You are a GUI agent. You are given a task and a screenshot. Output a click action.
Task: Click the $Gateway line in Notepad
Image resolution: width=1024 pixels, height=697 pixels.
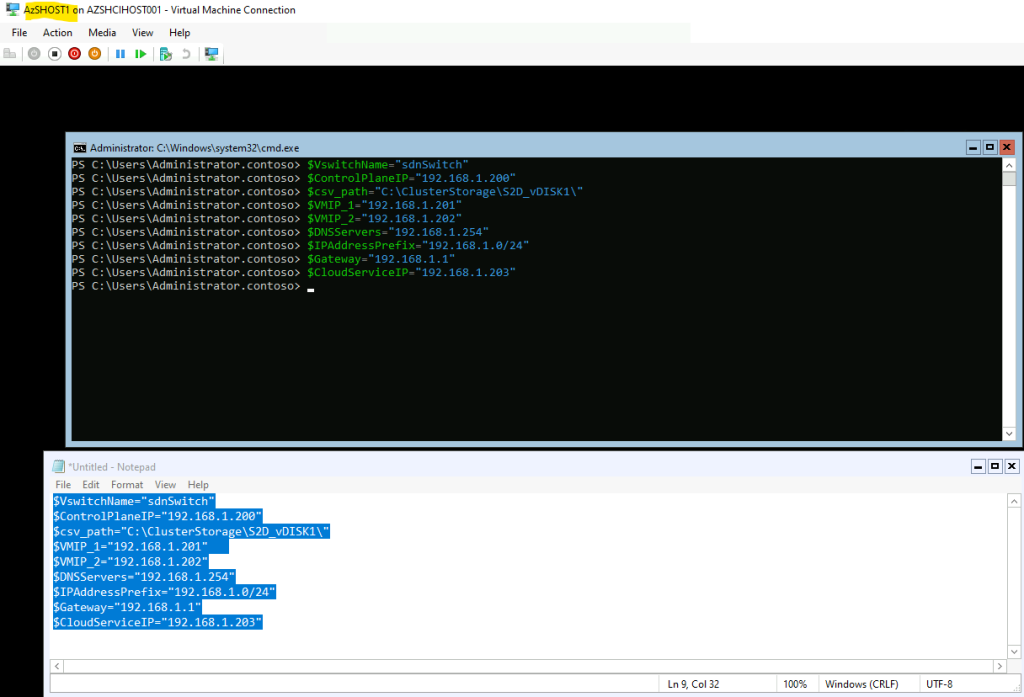coord(127,607)
